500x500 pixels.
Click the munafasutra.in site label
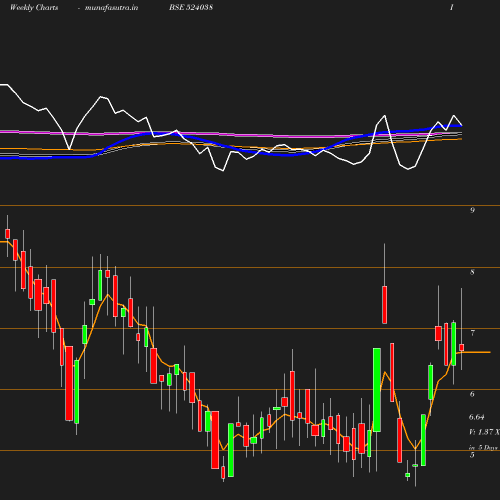(111, 8)
